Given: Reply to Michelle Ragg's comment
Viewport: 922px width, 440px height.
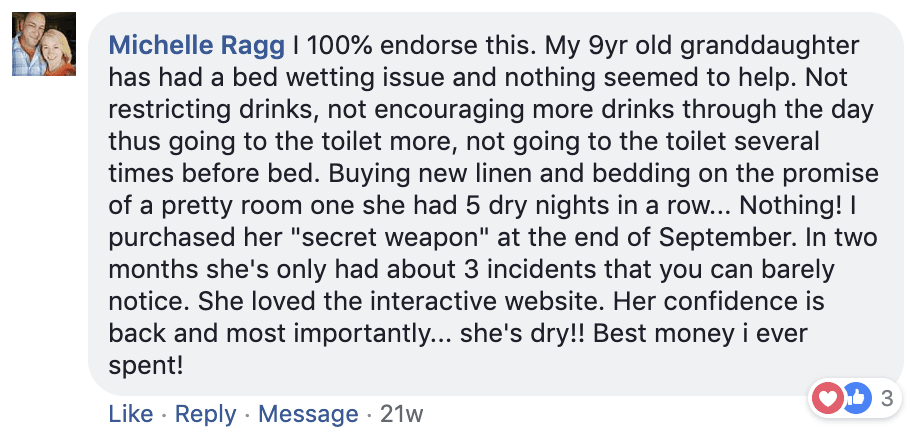Looking at the screenshot, I should pyautogui.click(x=205, y=414).
